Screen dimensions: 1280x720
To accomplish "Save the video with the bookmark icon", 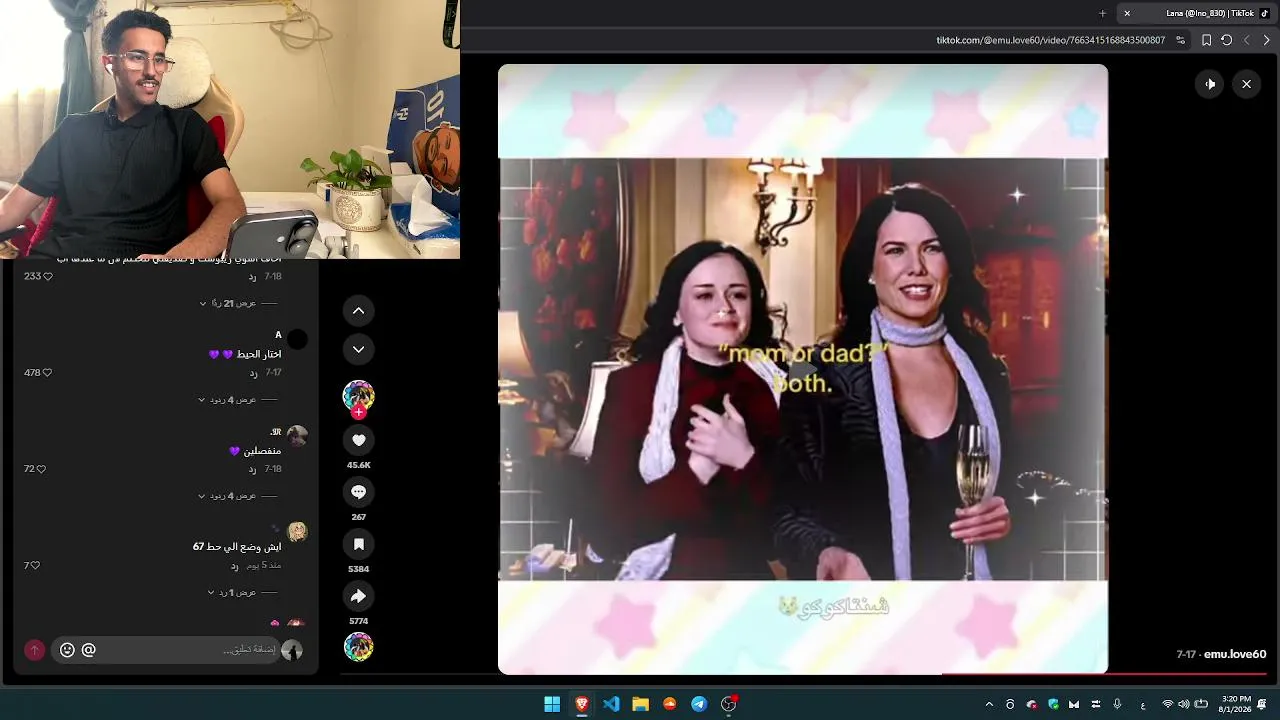I will coord(358,544).
